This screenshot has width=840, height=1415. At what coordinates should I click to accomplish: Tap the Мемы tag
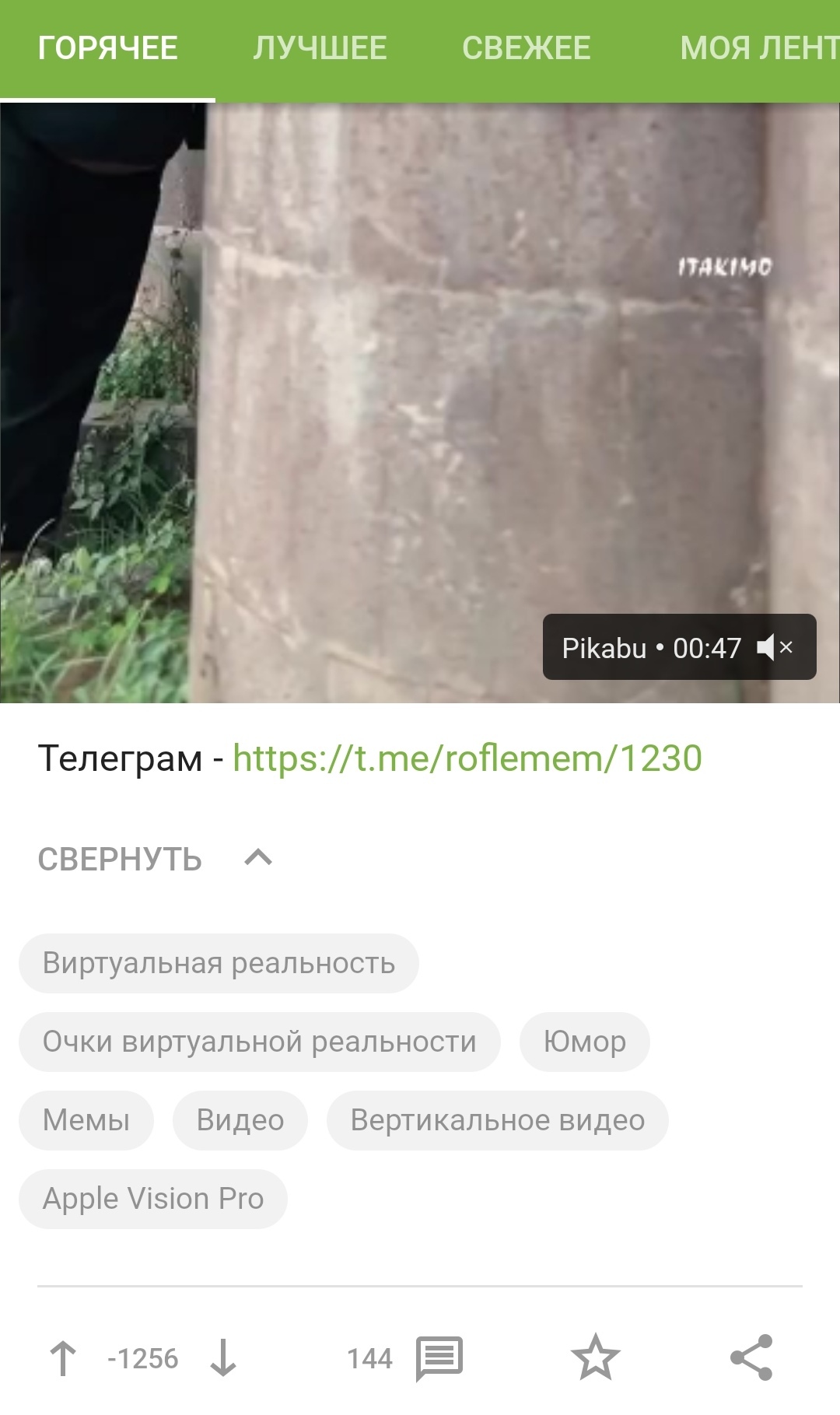[x=86, y=1120]
